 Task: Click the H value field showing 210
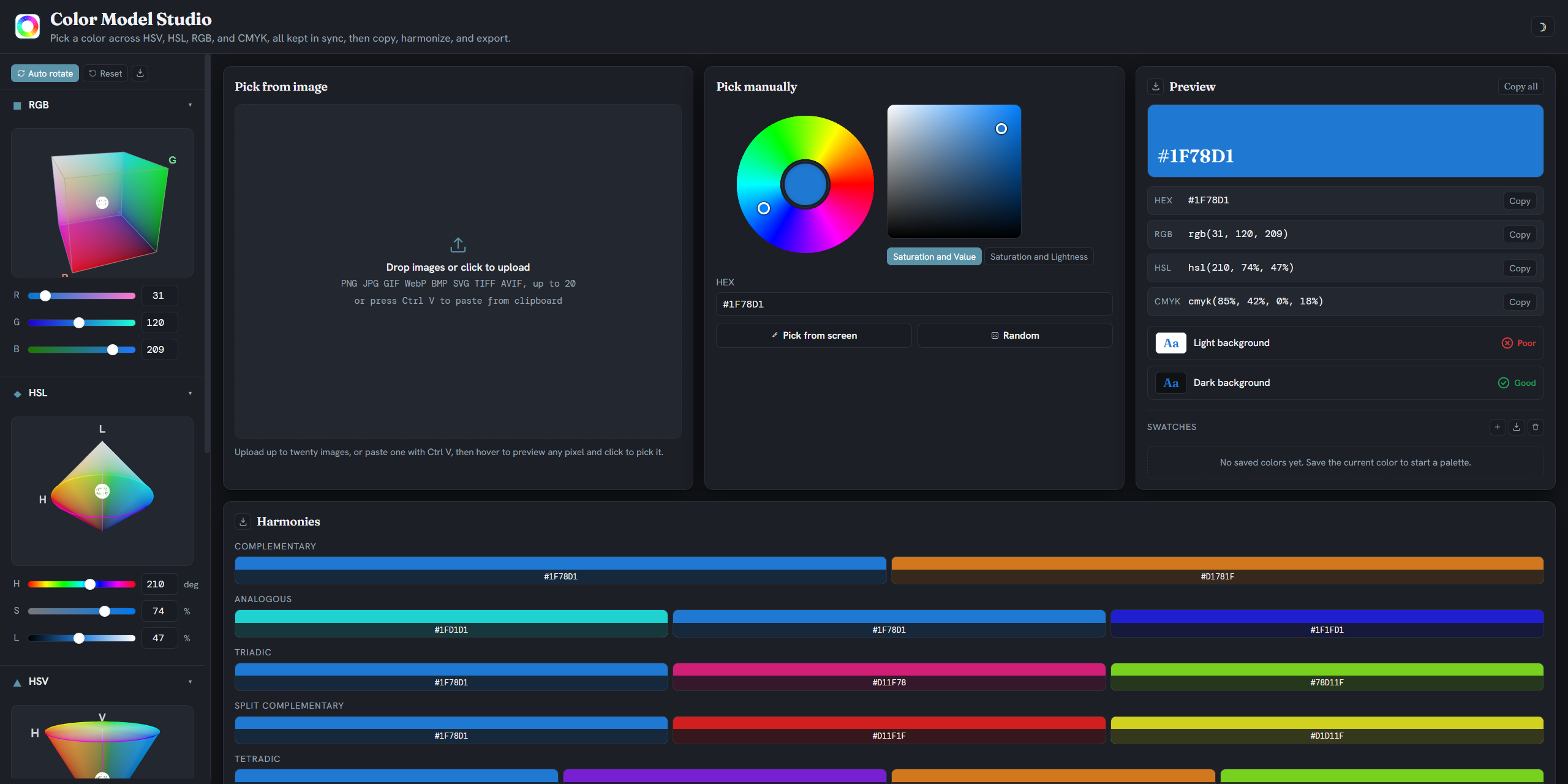(x=159, y=584)
